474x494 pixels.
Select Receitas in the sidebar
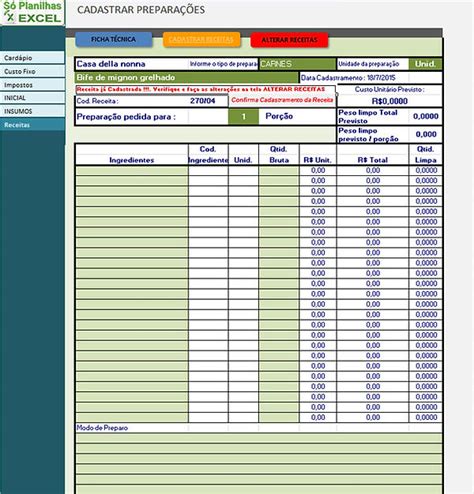pyautogui.click(x=32, y=125)
